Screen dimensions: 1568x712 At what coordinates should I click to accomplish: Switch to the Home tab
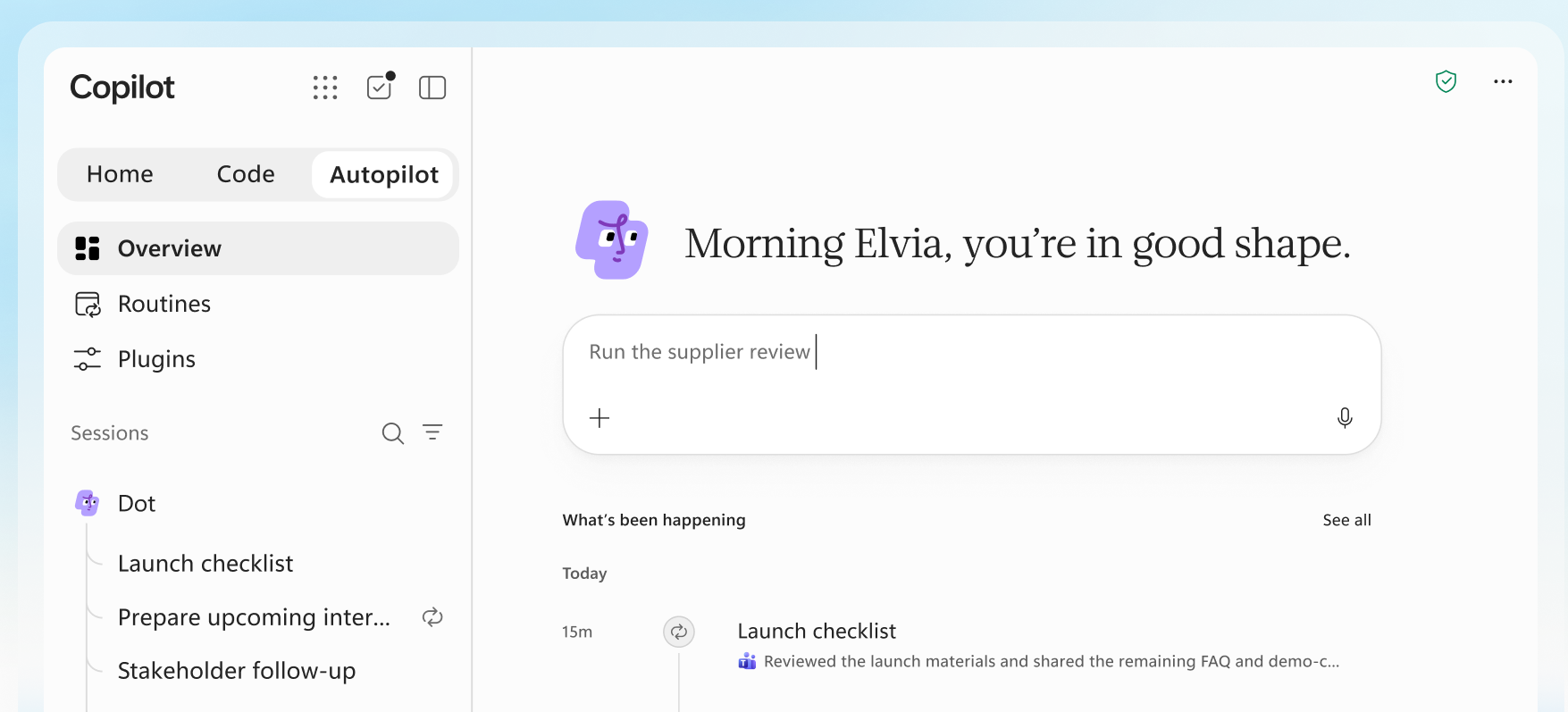tap(120, 174)
